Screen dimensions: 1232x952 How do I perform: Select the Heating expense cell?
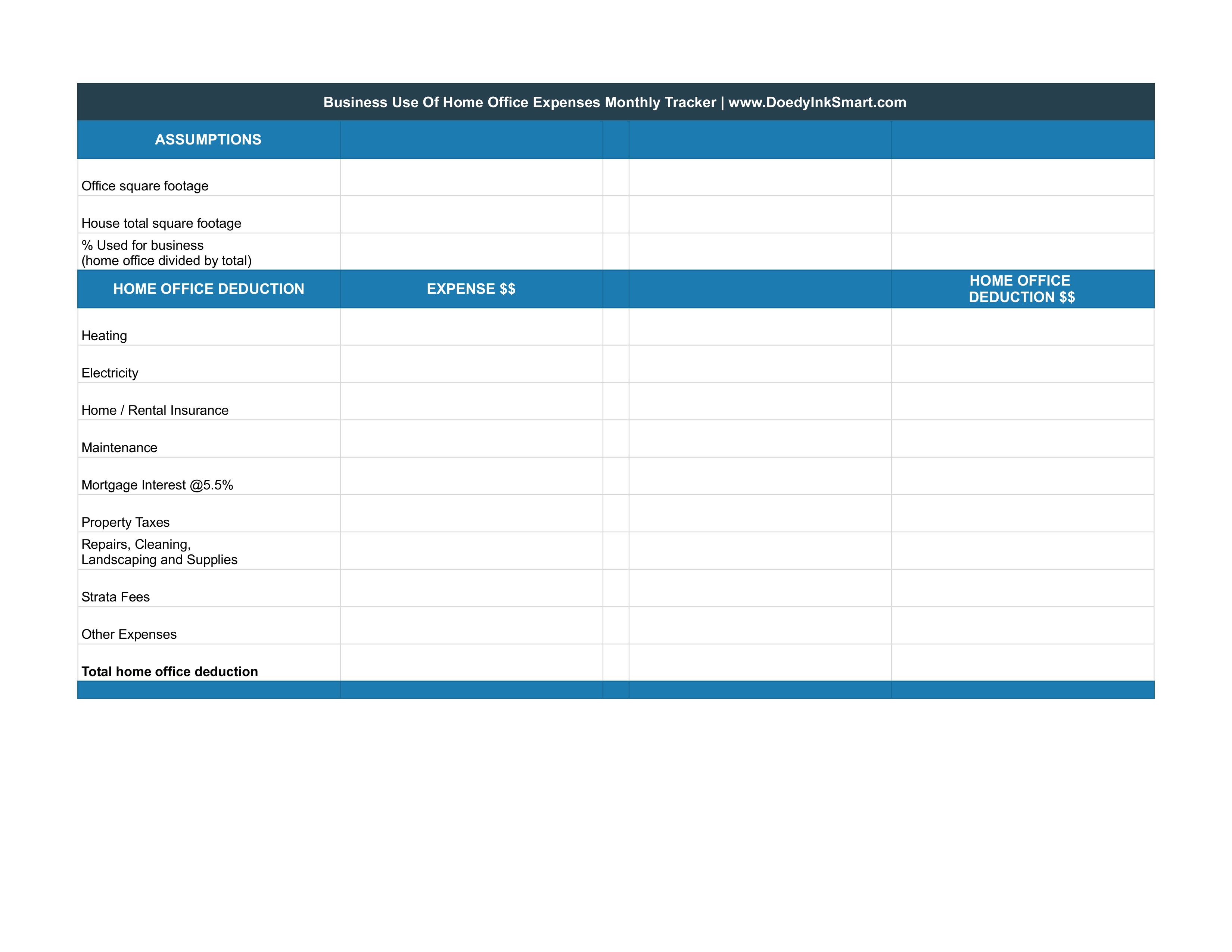tap(471, 327)
